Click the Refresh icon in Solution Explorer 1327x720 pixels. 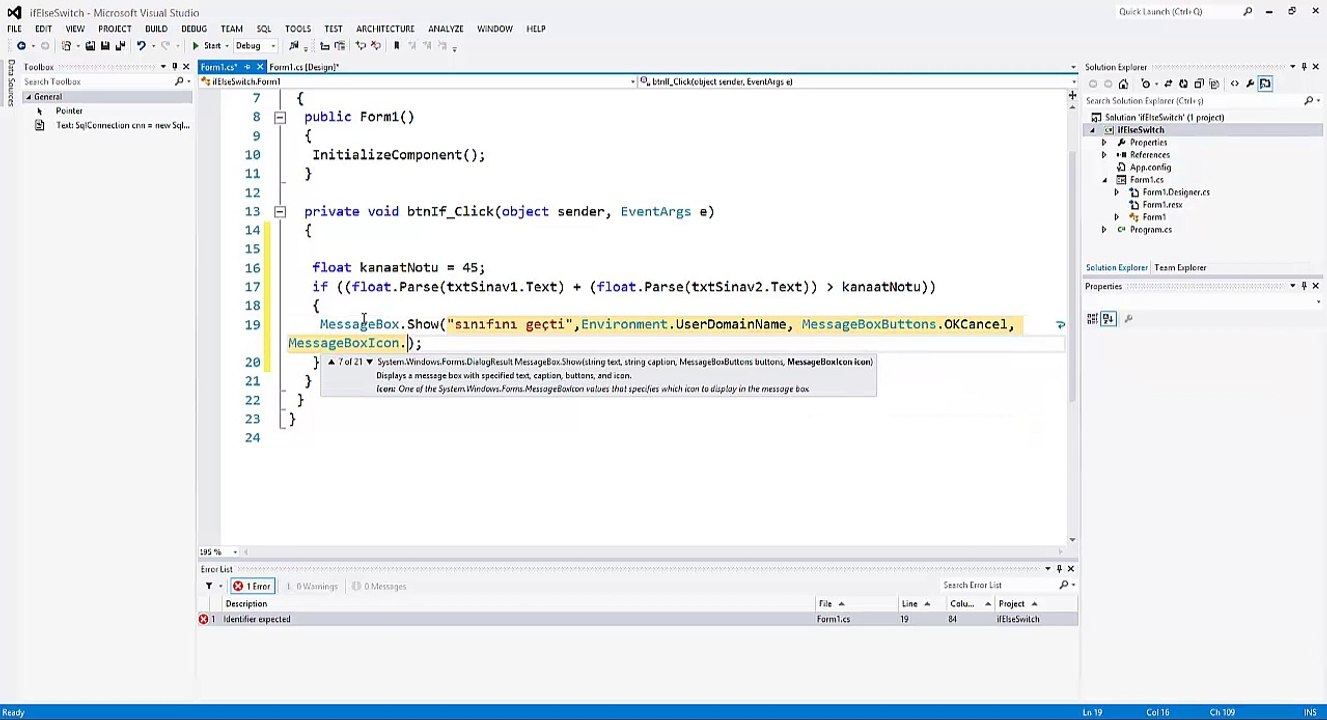(x=1184, y=84)
